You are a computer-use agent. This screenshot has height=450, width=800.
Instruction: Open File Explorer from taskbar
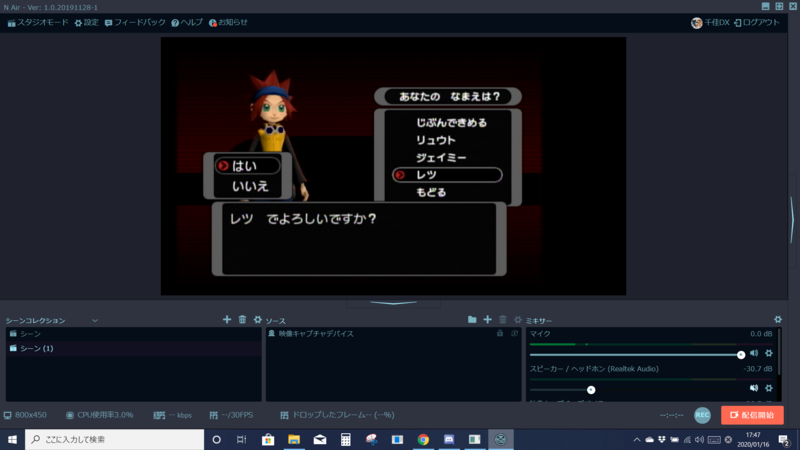coord(294,439)
